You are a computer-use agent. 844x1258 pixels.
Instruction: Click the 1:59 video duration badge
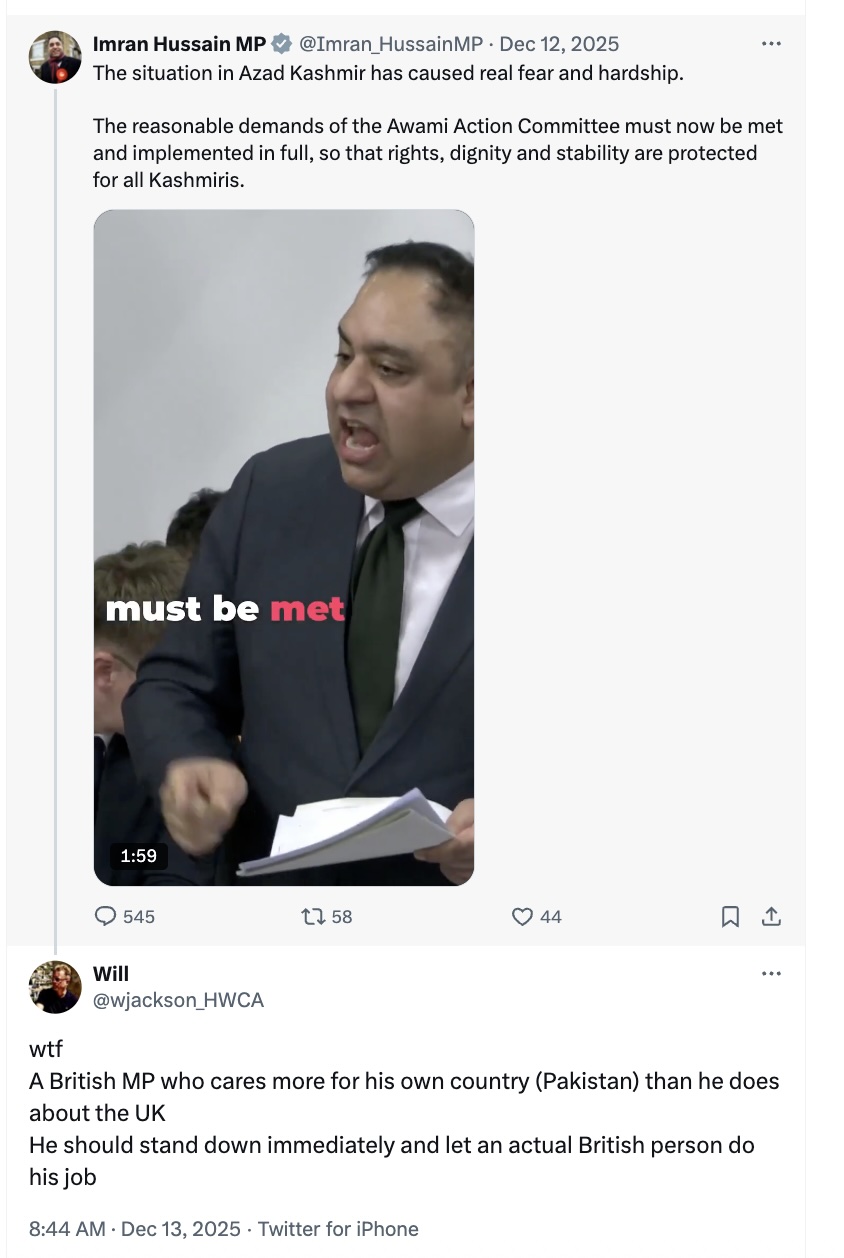[x=138, y=856]
